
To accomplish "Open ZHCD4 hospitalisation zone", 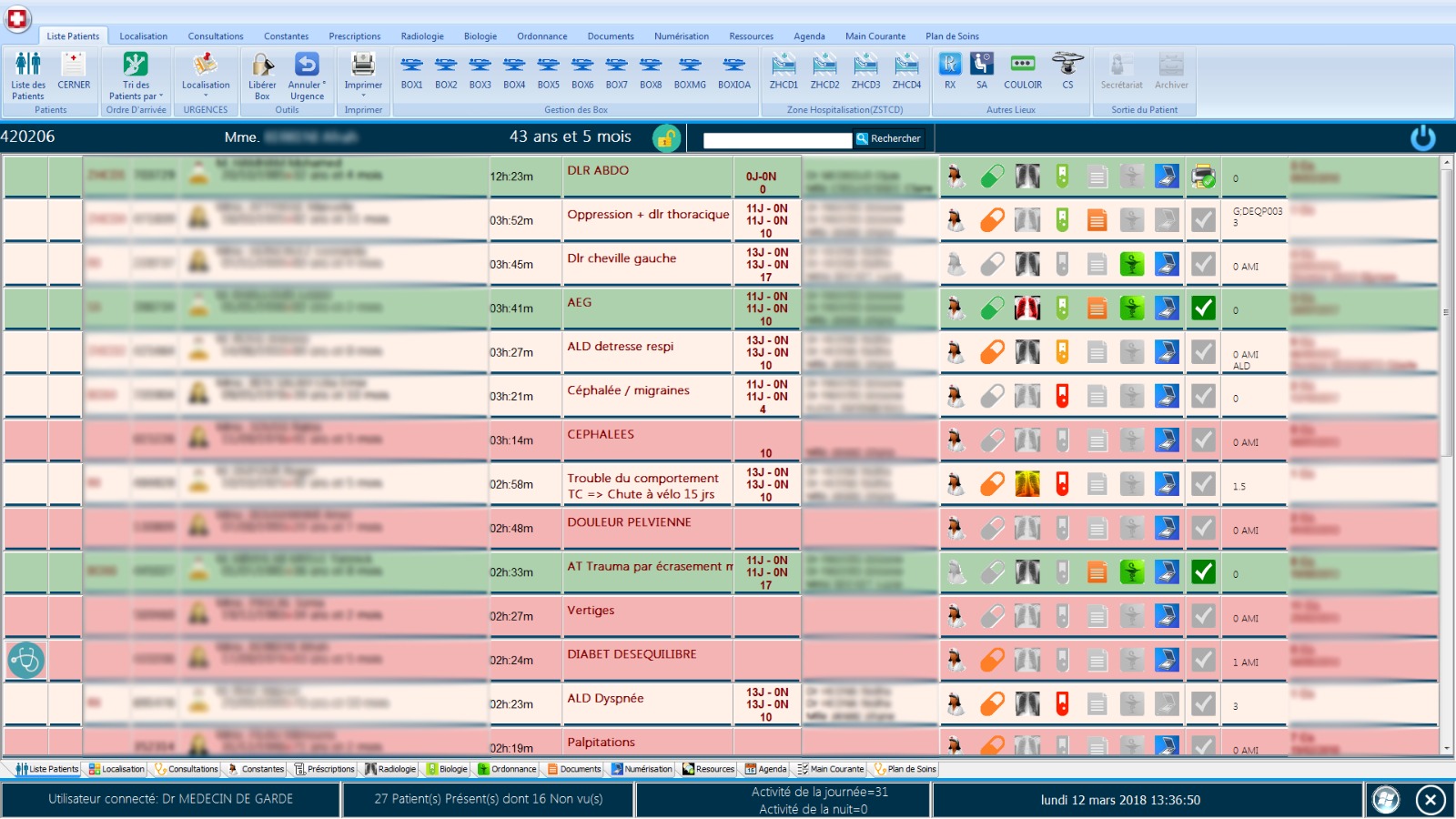I will pos(906,72).
